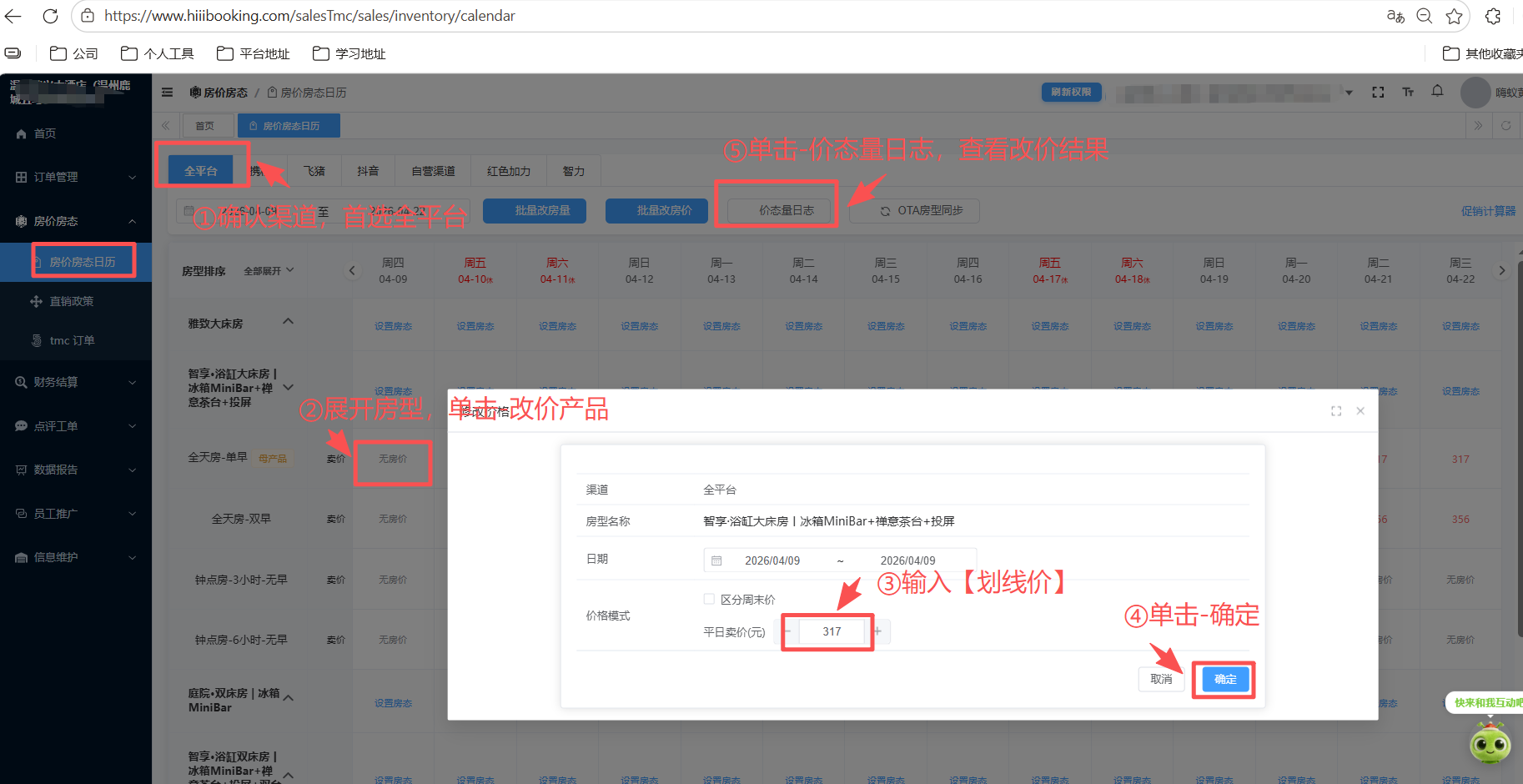Open the font size icon
This screenshot has height=784, width=1523.
1408,92
